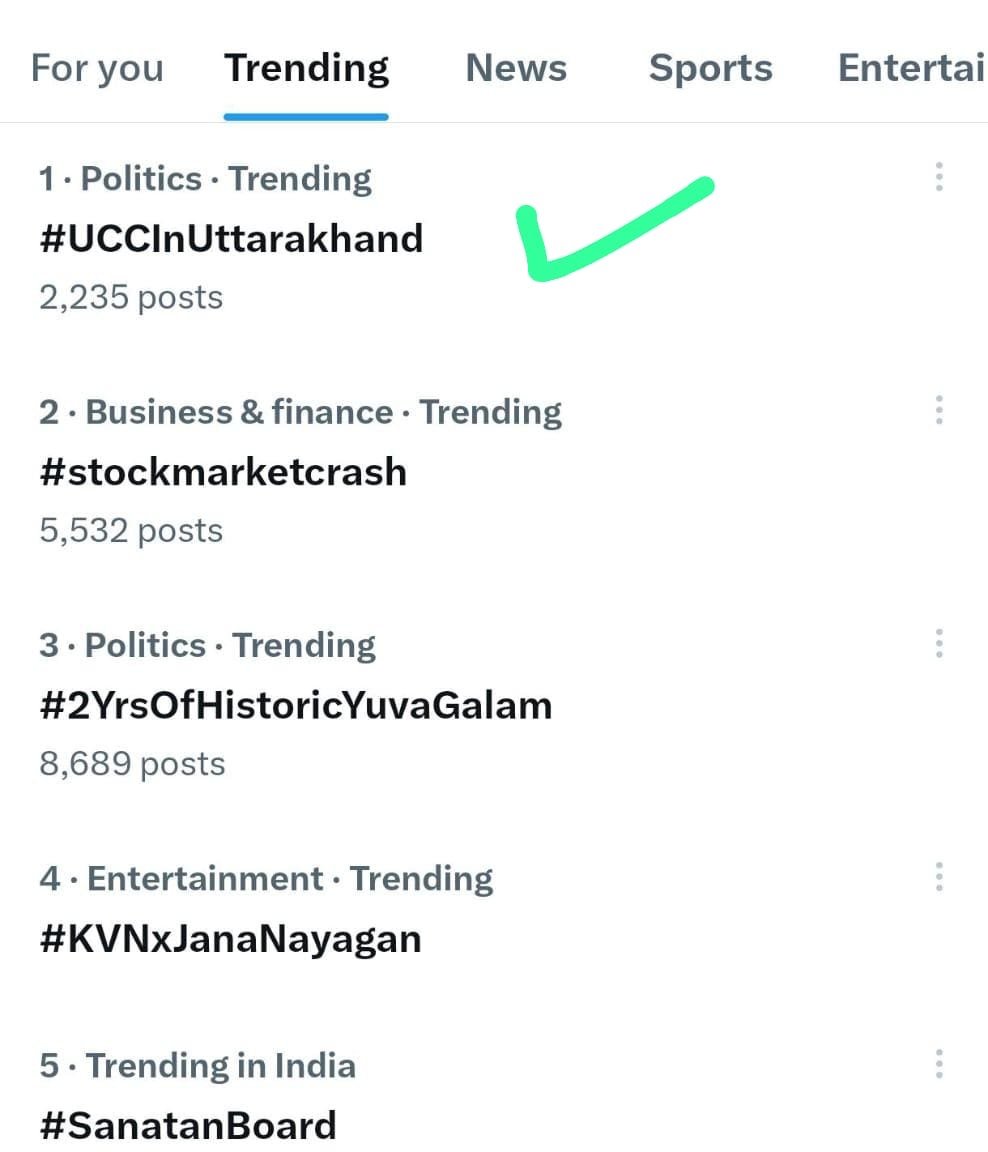Click the 8,689 posts count

[132, 764]
